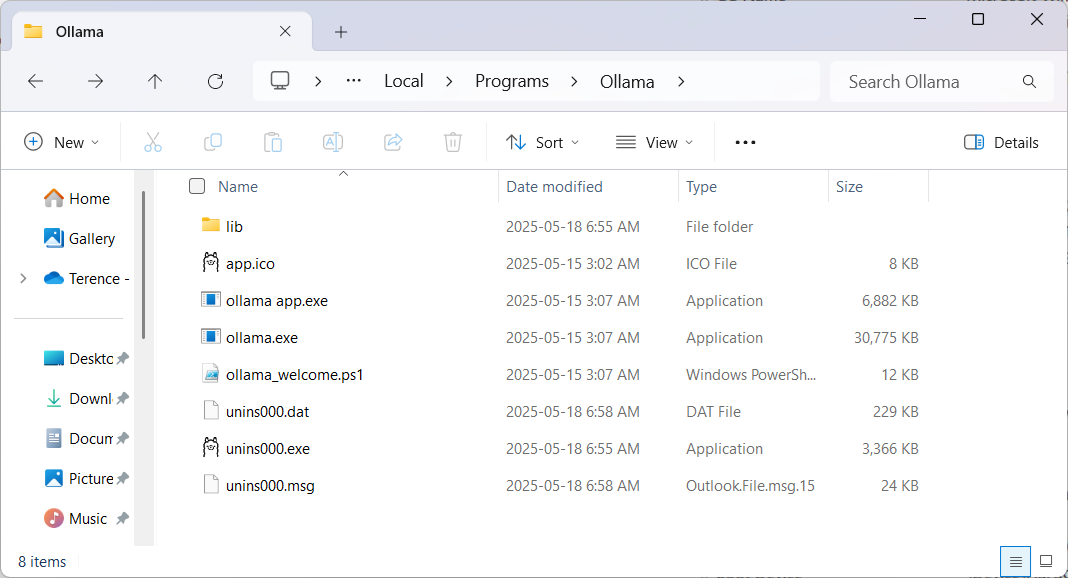The image size is (1068, 578).
Task: Select the Ollama tab
Action: (x=162, y=31)
